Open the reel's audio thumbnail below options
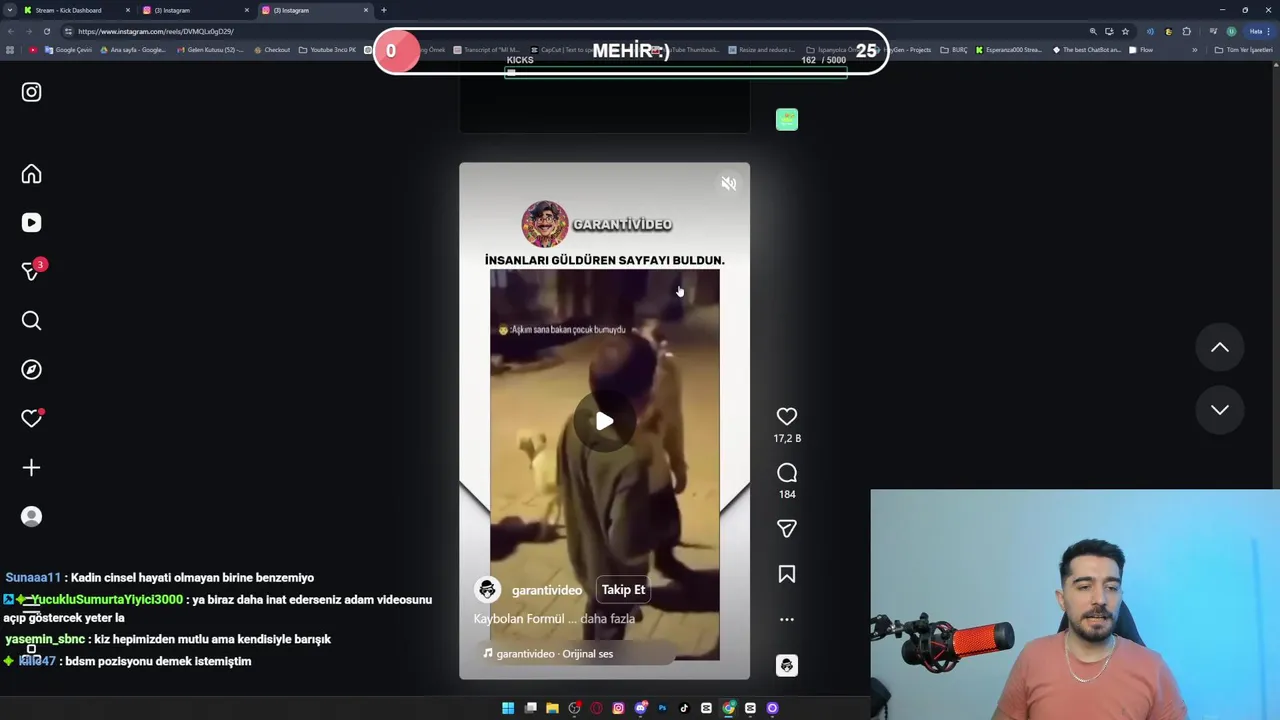Screen dimensions: 1280x720 pos(787,665)
